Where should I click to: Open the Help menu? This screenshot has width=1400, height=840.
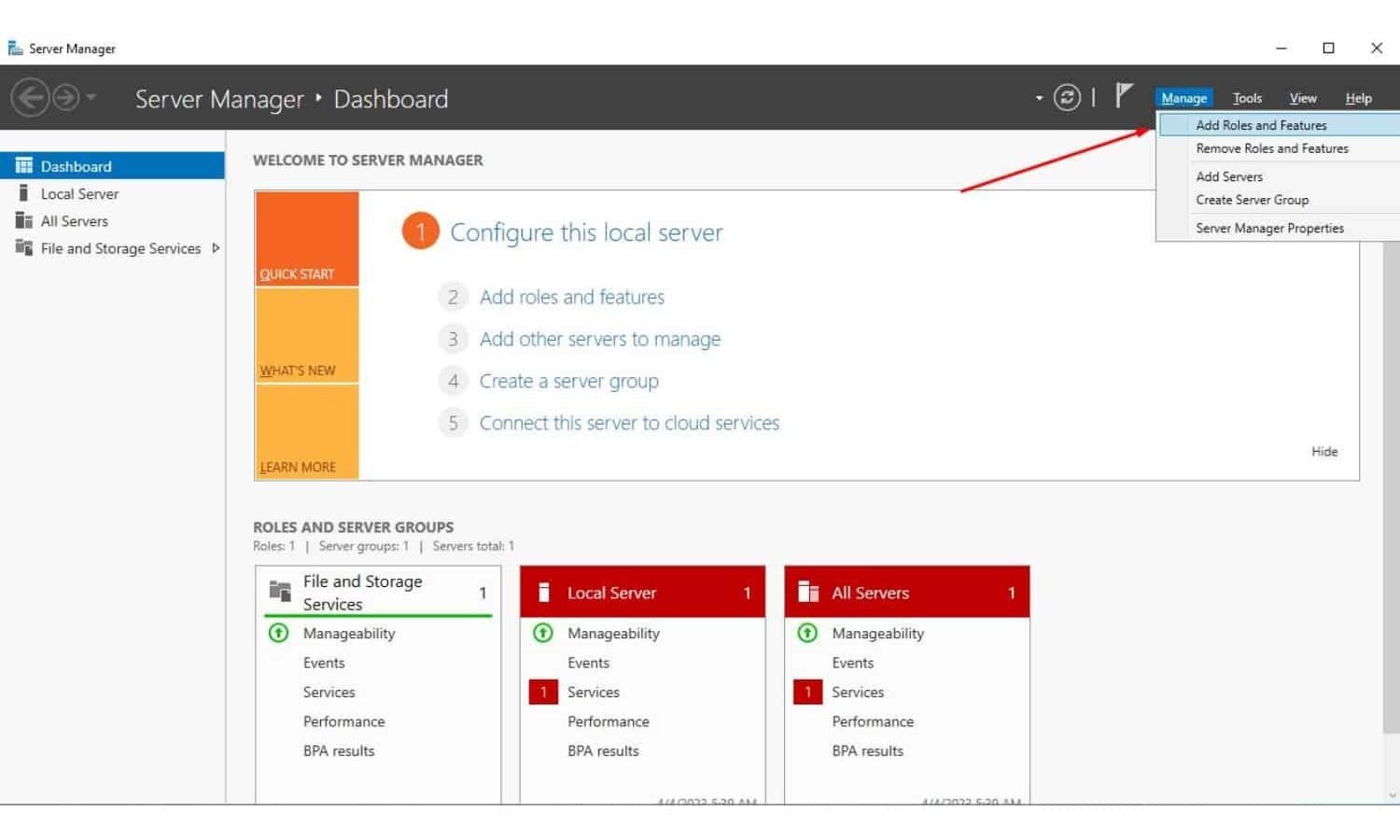click(1358, 98)
